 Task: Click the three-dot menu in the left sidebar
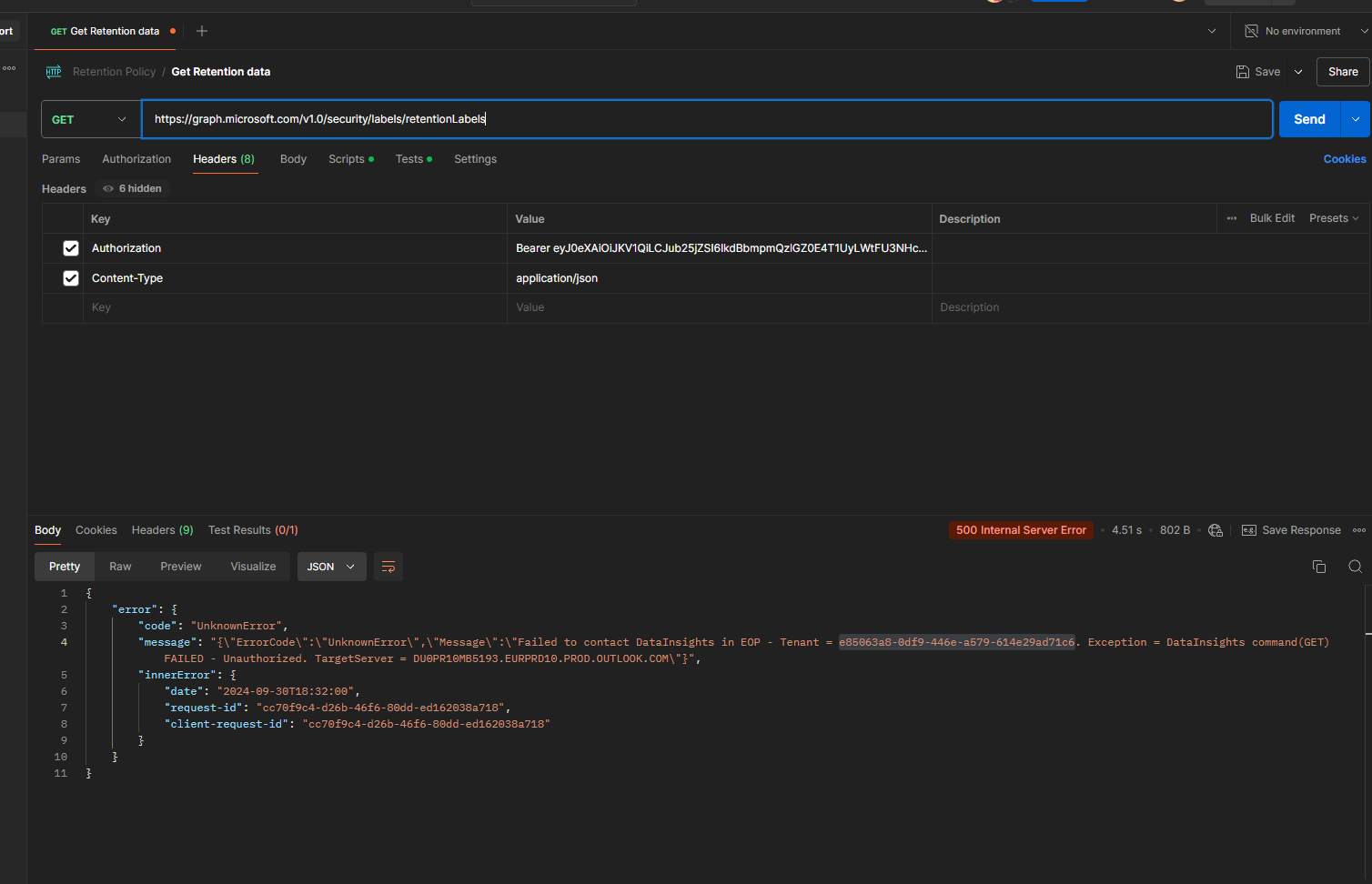pos(9,67)
